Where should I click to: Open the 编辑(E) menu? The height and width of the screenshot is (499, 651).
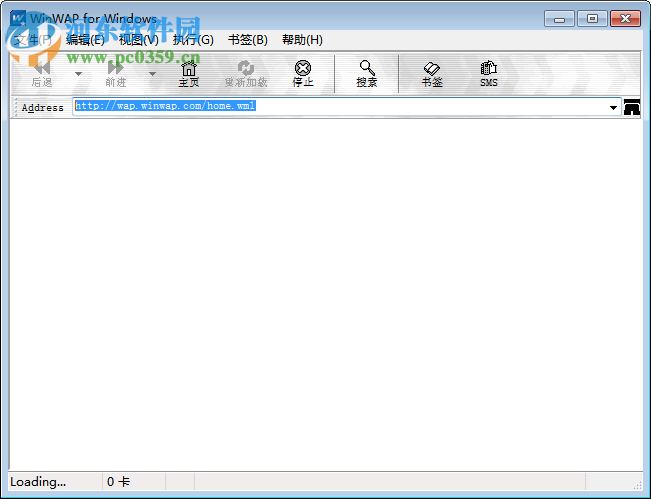coord(85,40)
